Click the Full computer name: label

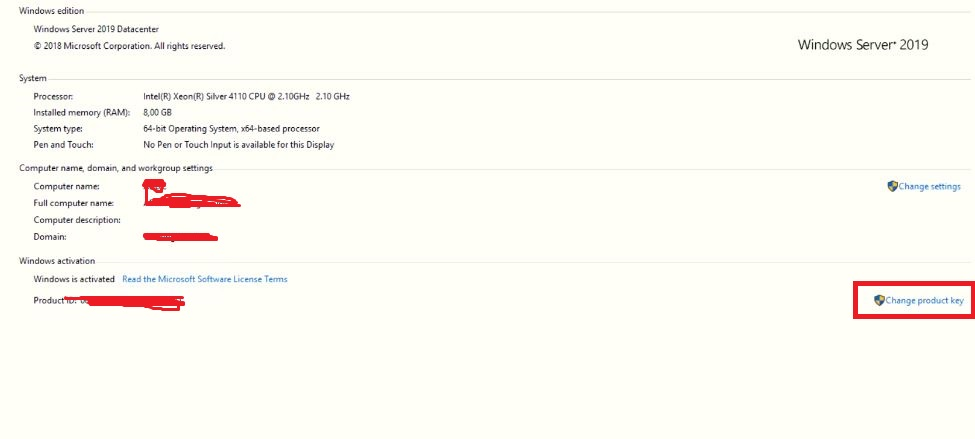click(74, 203)
